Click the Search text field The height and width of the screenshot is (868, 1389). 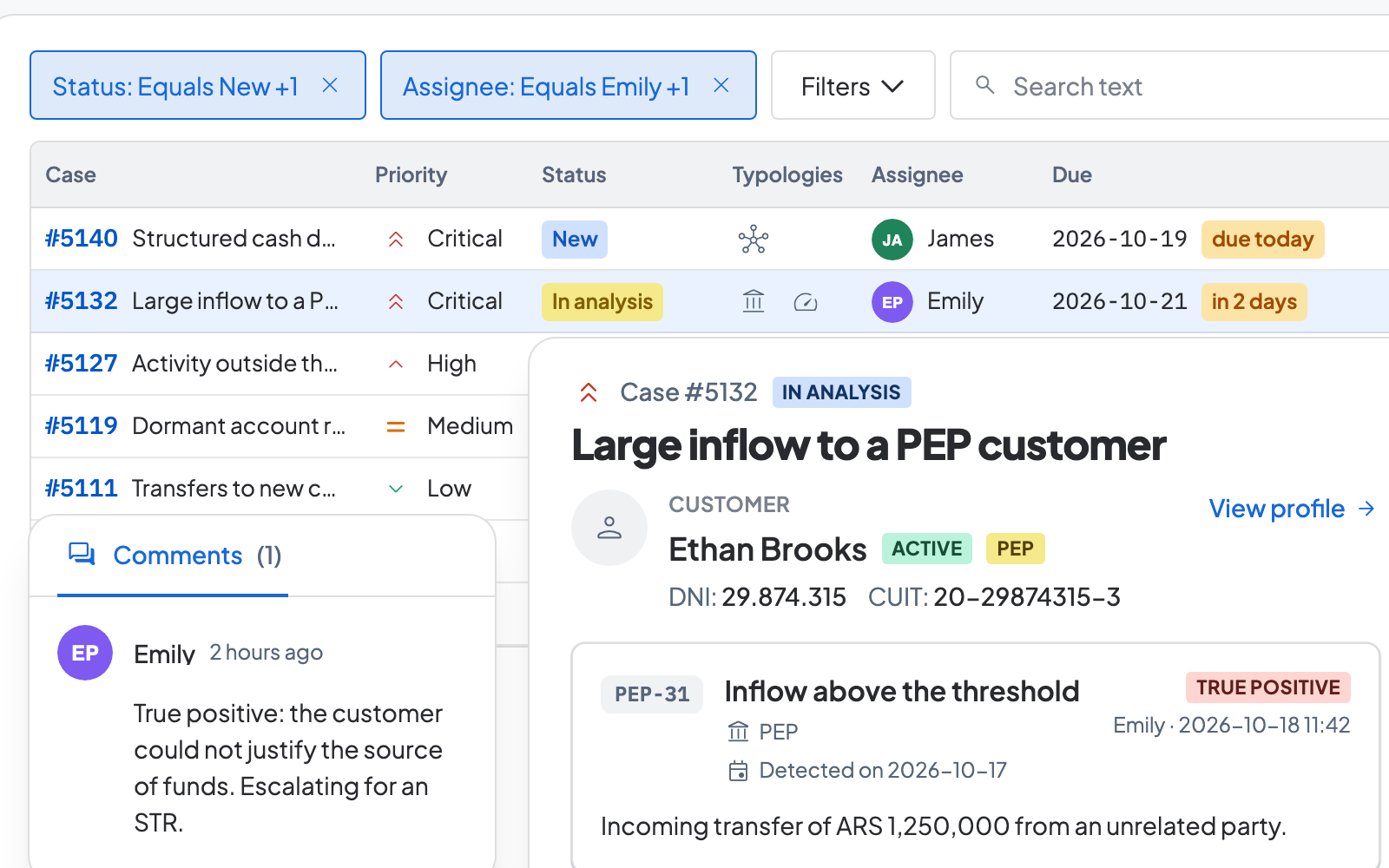(1172, 85)
